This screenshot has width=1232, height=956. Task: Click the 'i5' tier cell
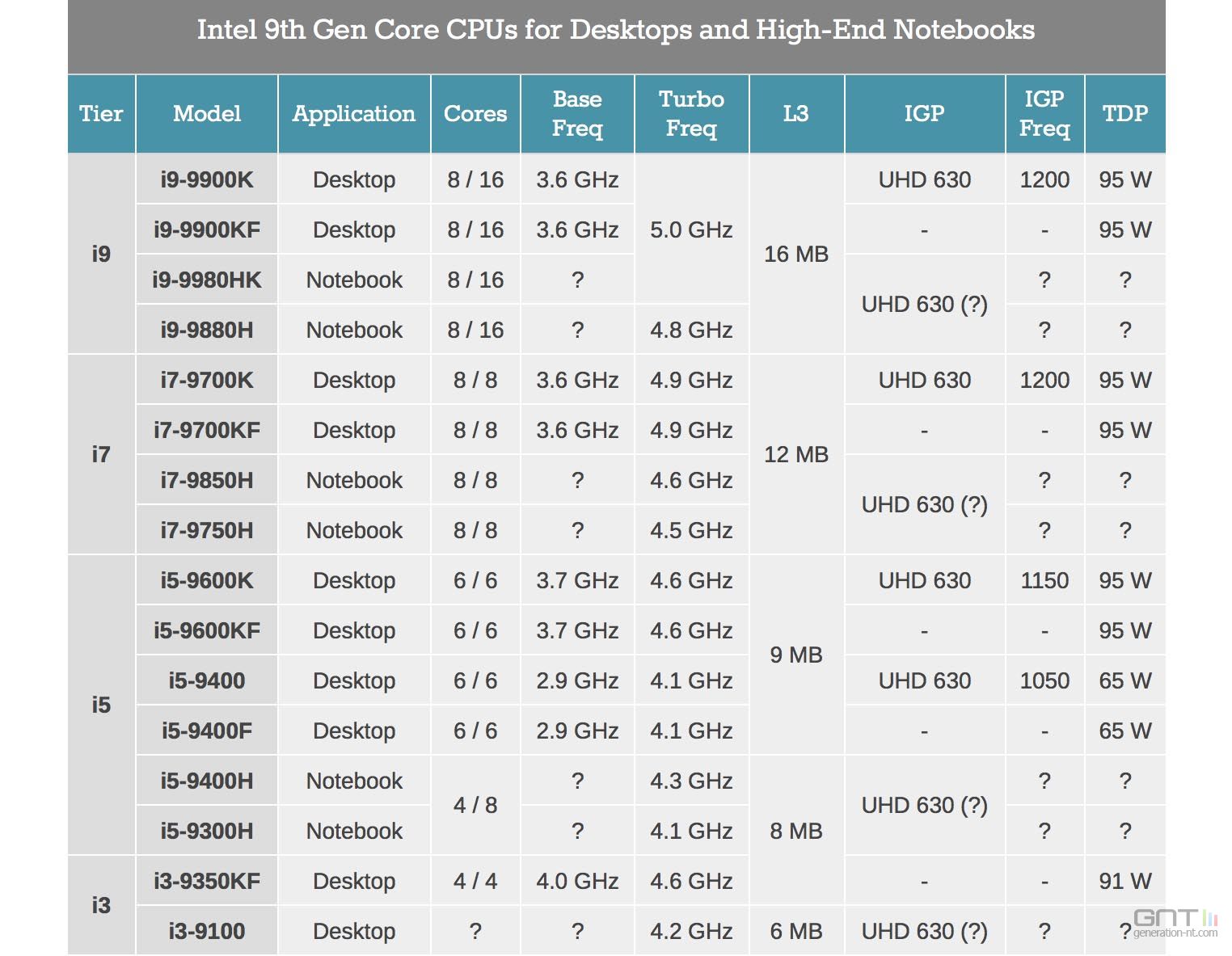101,705
